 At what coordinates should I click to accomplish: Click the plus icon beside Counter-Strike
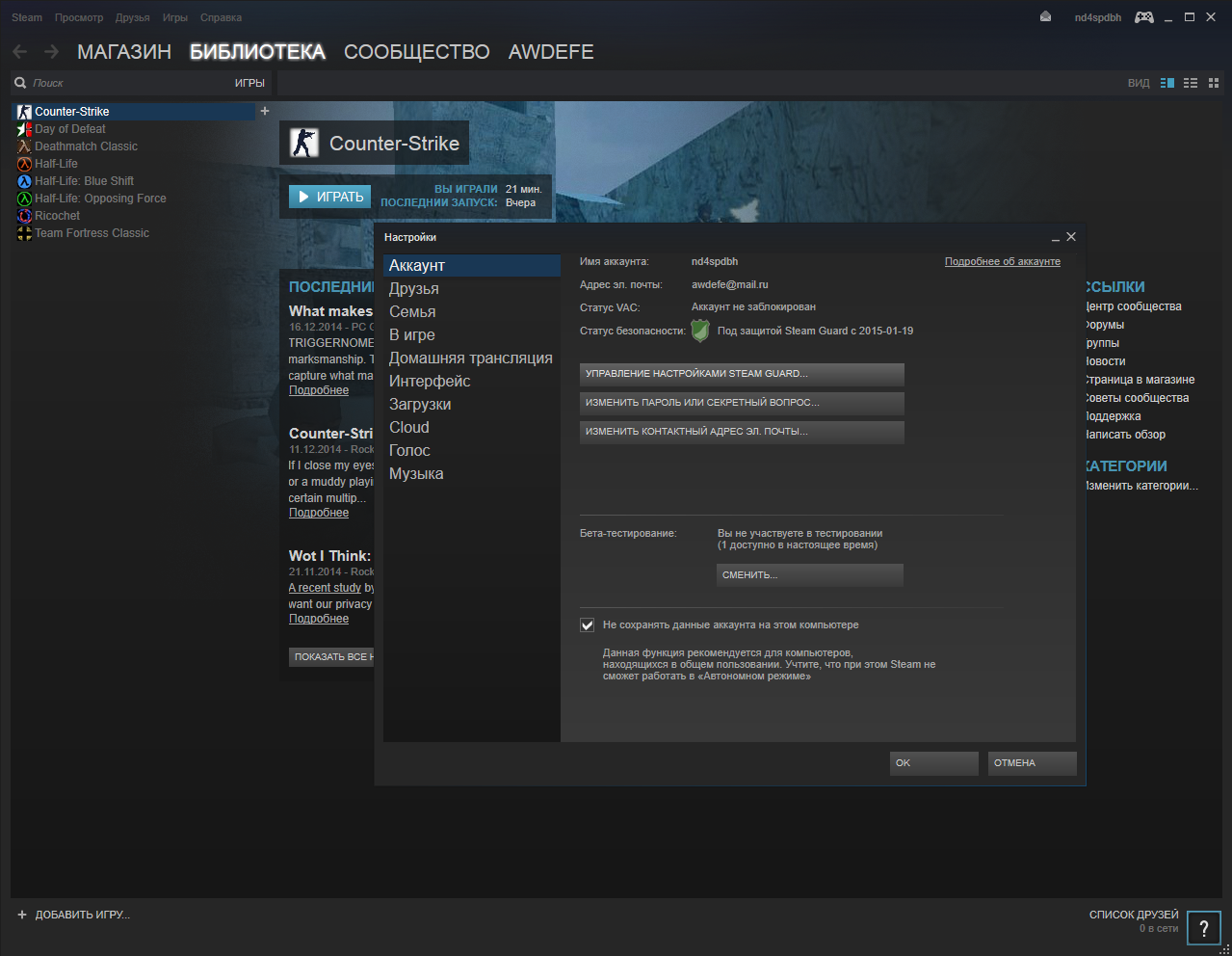coord(265,111)
